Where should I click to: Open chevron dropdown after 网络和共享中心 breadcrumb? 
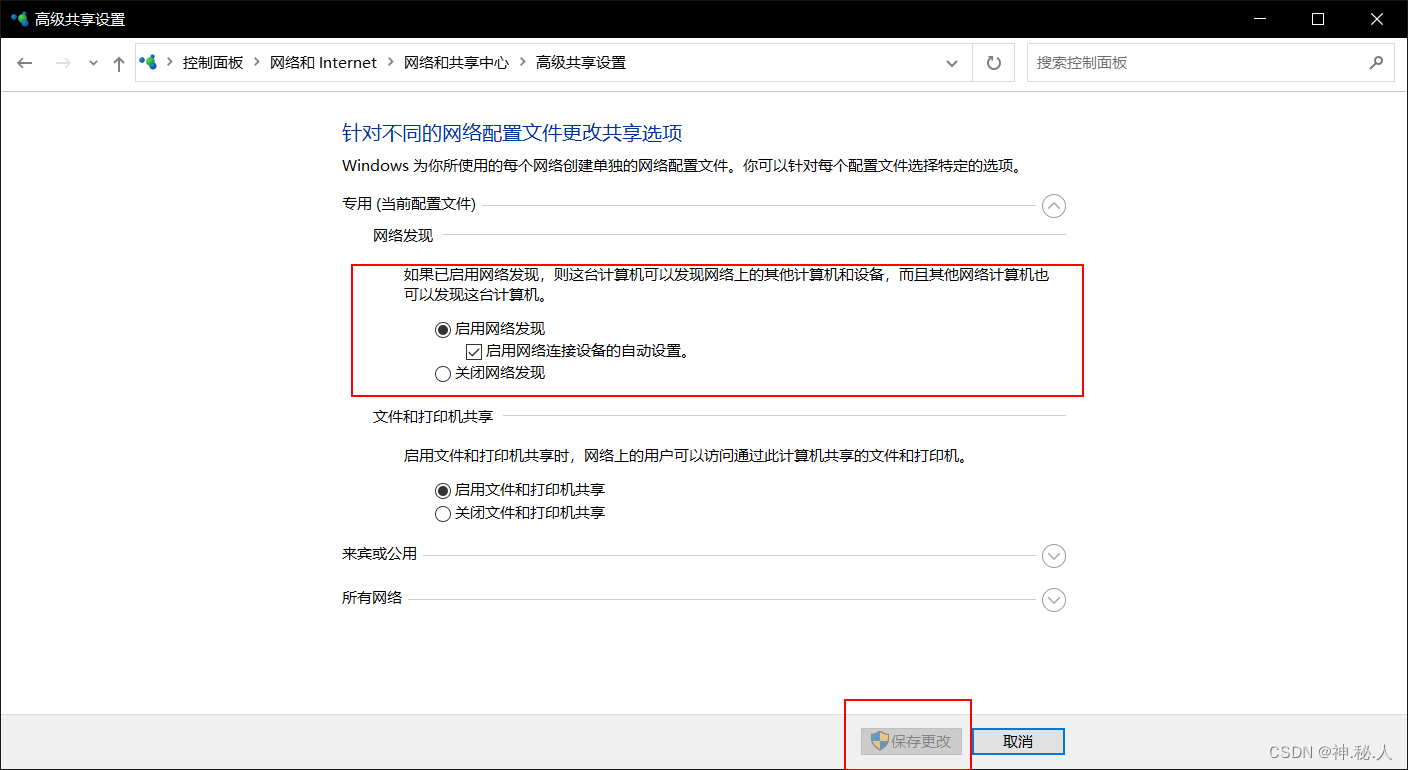click(522, 62)
